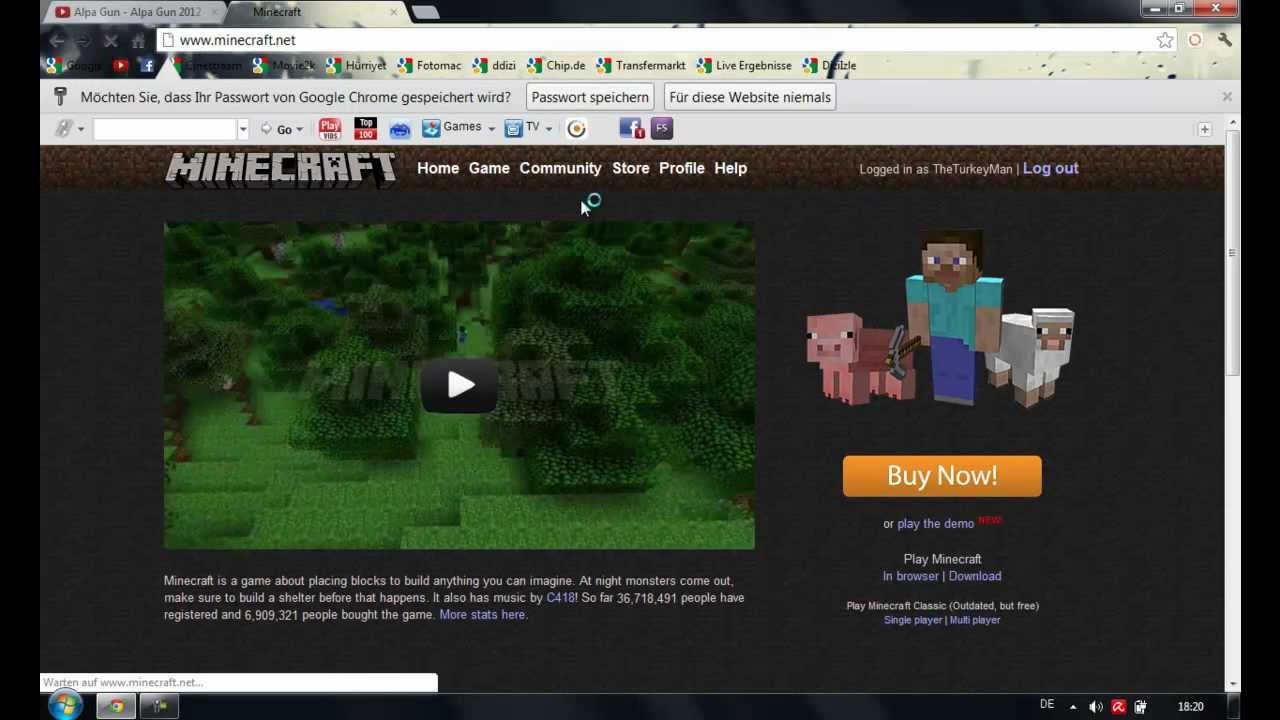1280x720 pixels.
Task: Bookmark this page with the star
Action: (x=1165, y=40)
